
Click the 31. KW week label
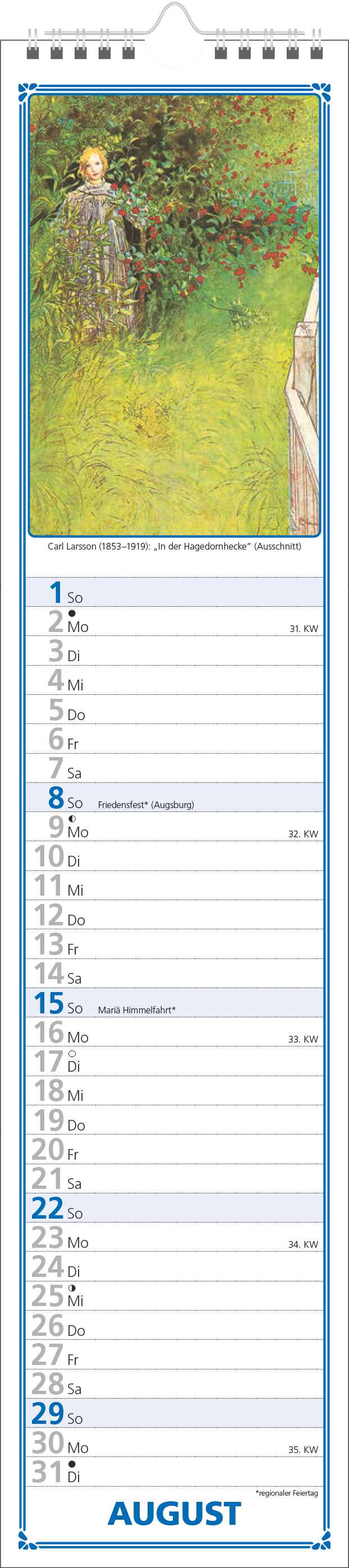pyautogui.click(x=304, y=628)
